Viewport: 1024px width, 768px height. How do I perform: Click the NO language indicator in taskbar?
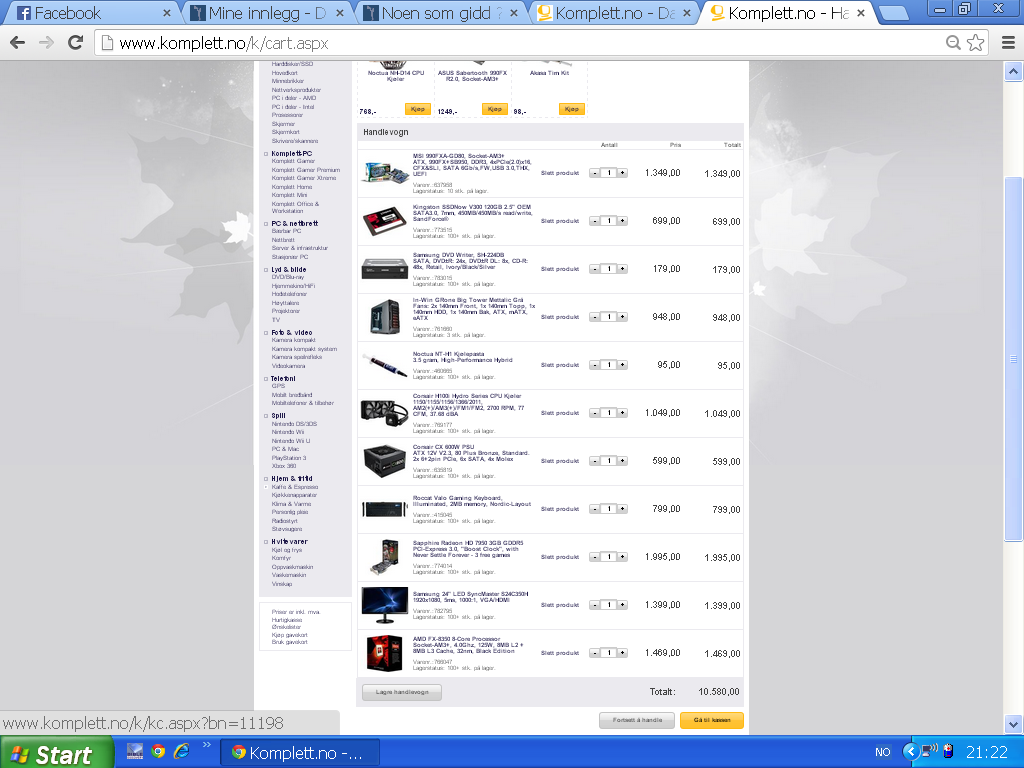click(x=882, y=752)
